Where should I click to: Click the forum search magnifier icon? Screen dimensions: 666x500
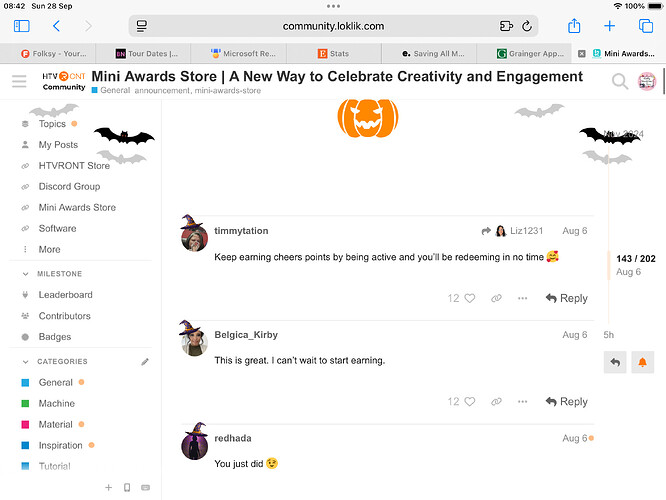point(620,82)
